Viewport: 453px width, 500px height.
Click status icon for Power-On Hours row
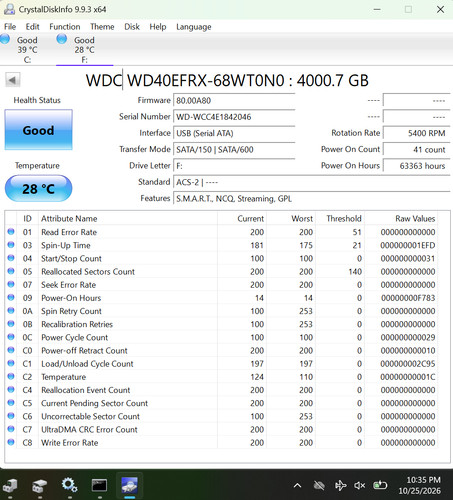[11, 297]
